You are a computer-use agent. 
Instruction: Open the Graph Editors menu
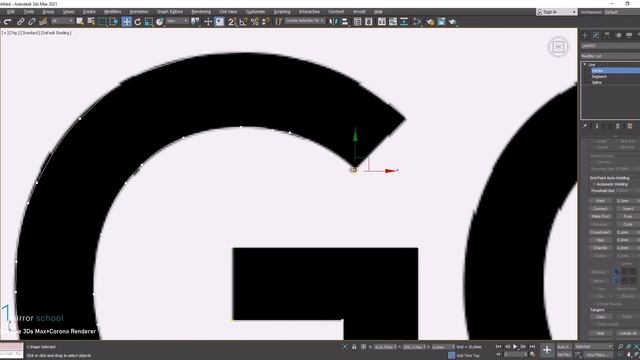click(x=170, y=12)
